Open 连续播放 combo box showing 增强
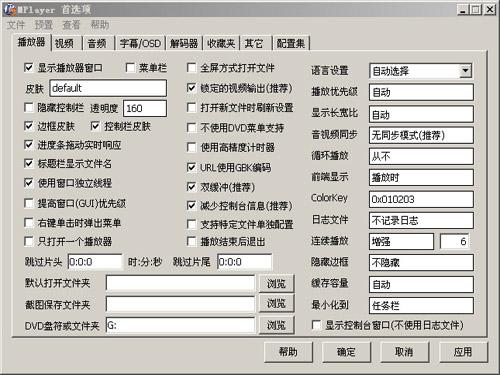500x375 pixels. pyautogui.click(x=401, y=241)
